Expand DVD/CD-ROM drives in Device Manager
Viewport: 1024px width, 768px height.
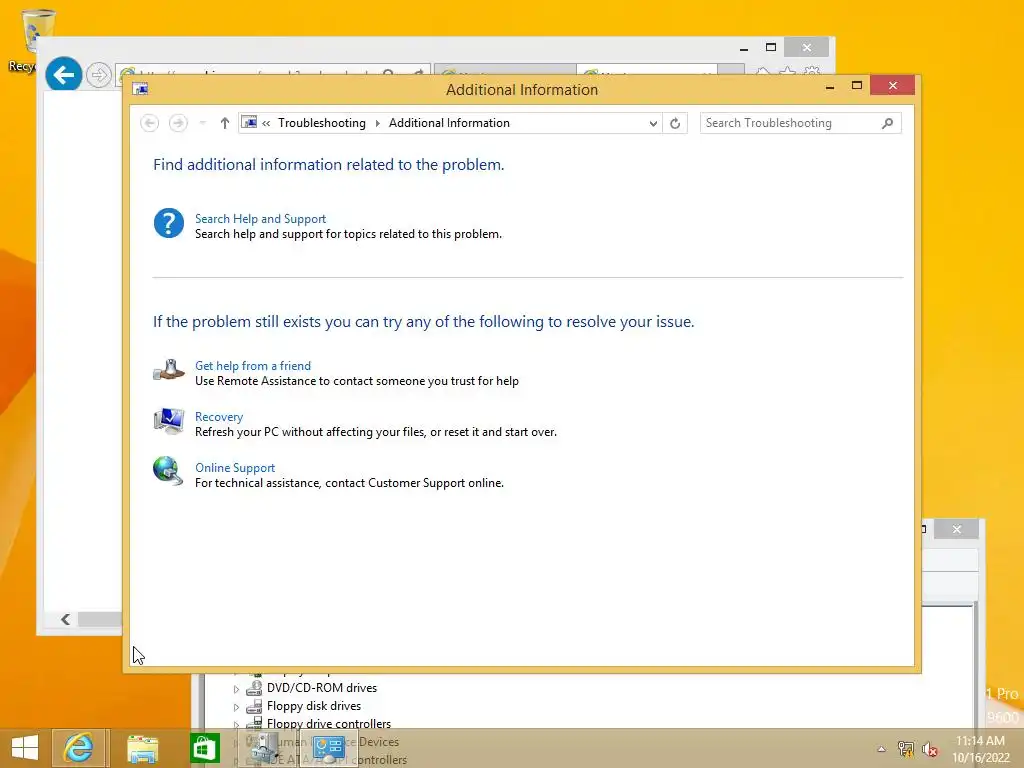coord(236,688)
